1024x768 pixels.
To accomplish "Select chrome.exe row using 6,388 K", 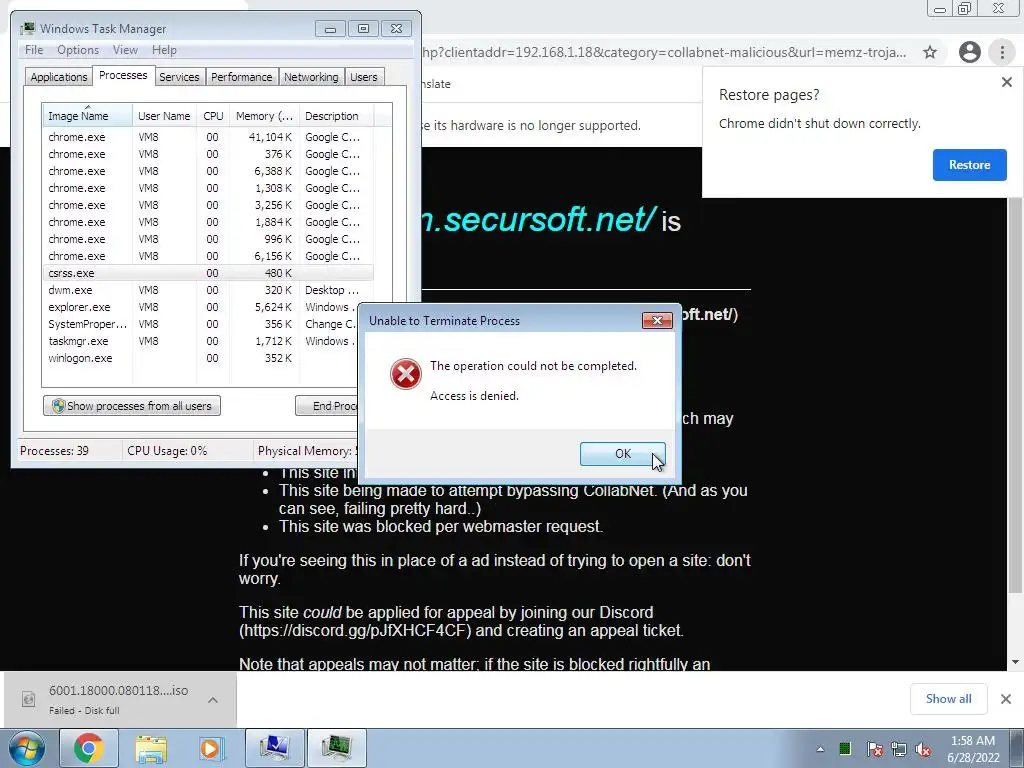I will (x=208, y=171).
